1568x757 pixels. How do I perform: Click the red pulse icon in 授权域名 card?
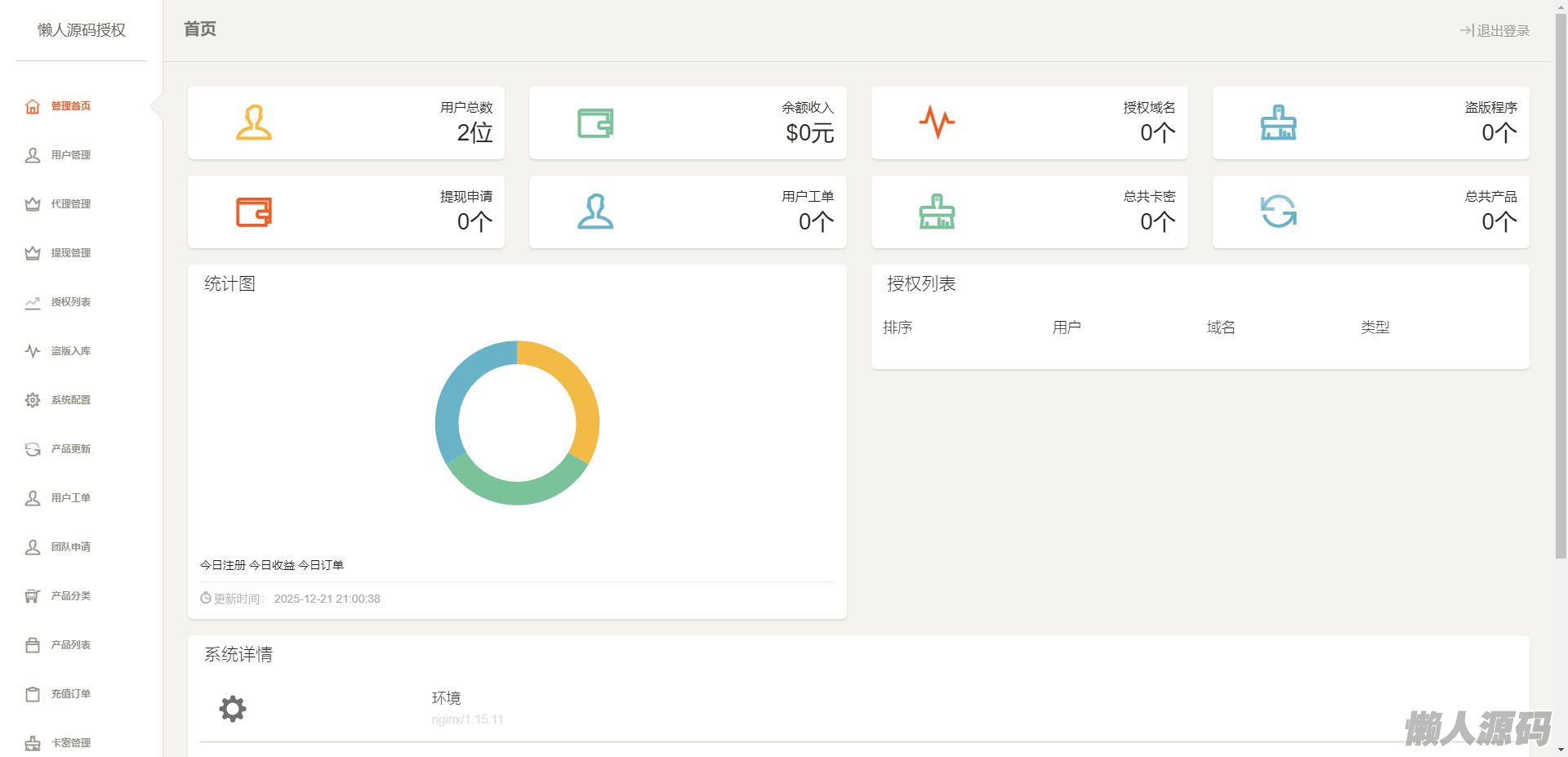(x=937, y=122)
